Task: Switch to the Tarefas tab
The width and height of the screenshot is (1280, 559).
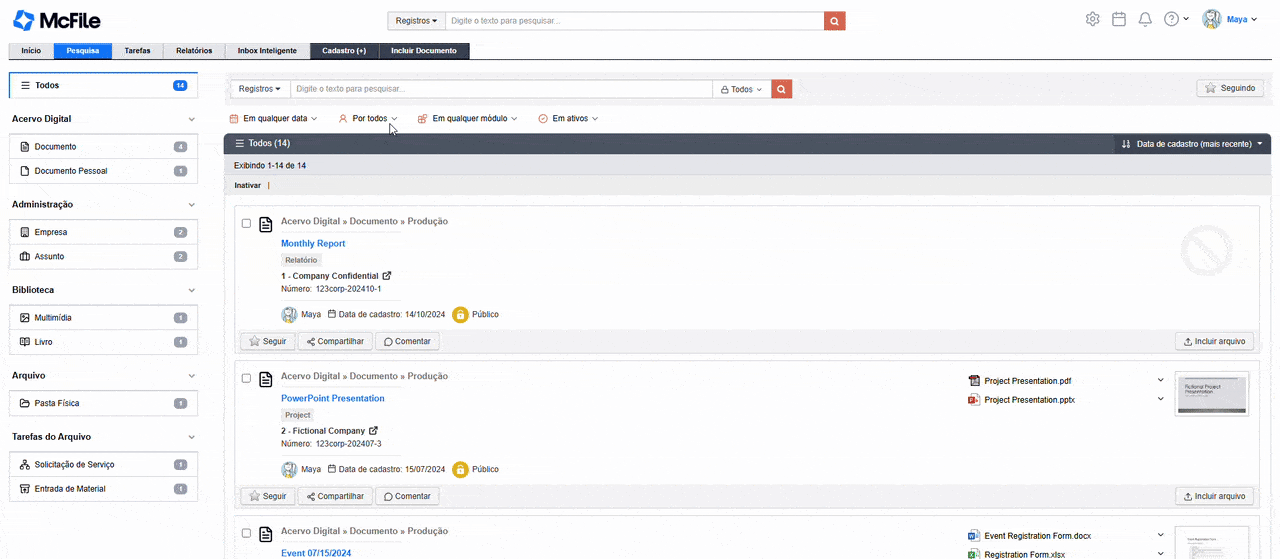Action: [x=137, y=51]
